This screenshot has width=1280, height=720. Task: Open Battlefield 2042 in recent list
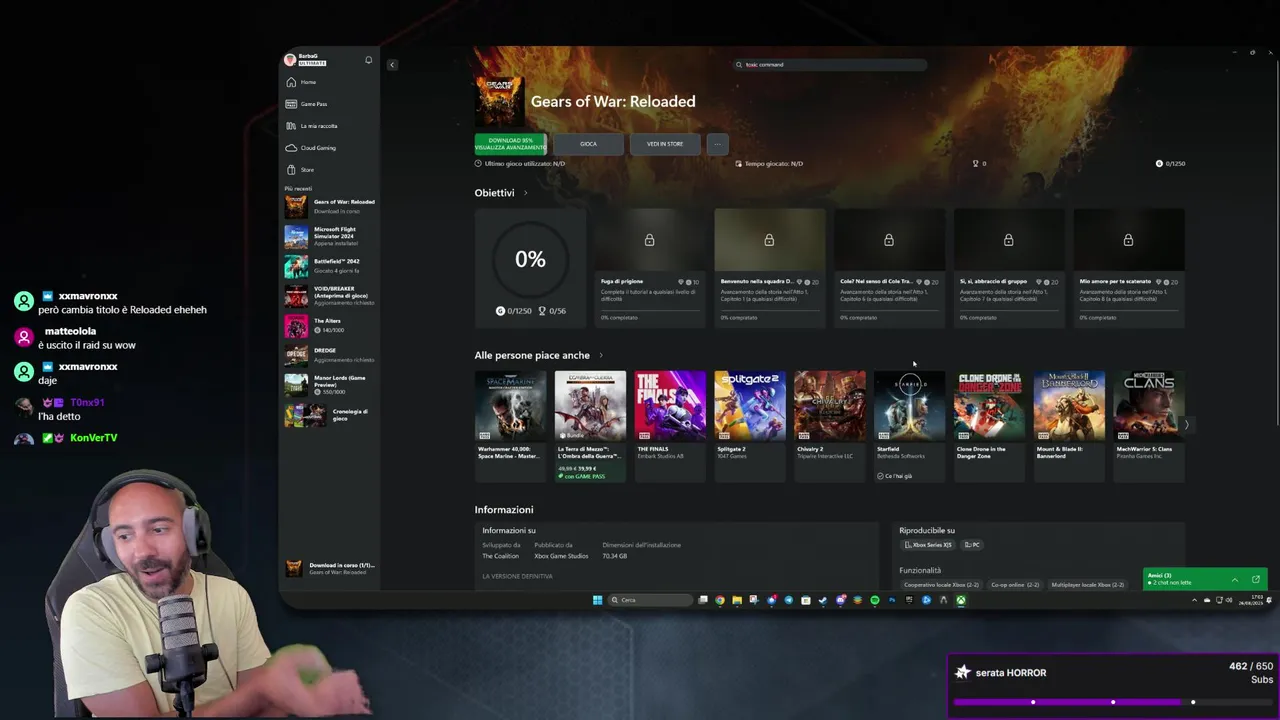pos(330,266)
